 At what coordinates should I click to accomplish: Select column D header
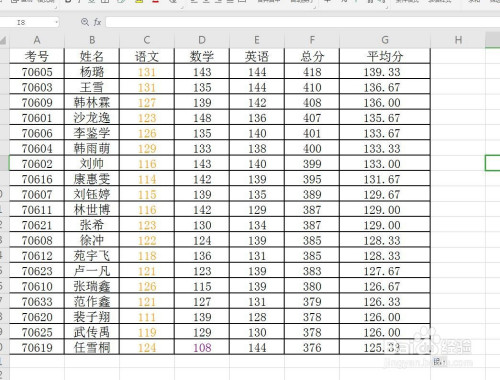pos(202,40)
